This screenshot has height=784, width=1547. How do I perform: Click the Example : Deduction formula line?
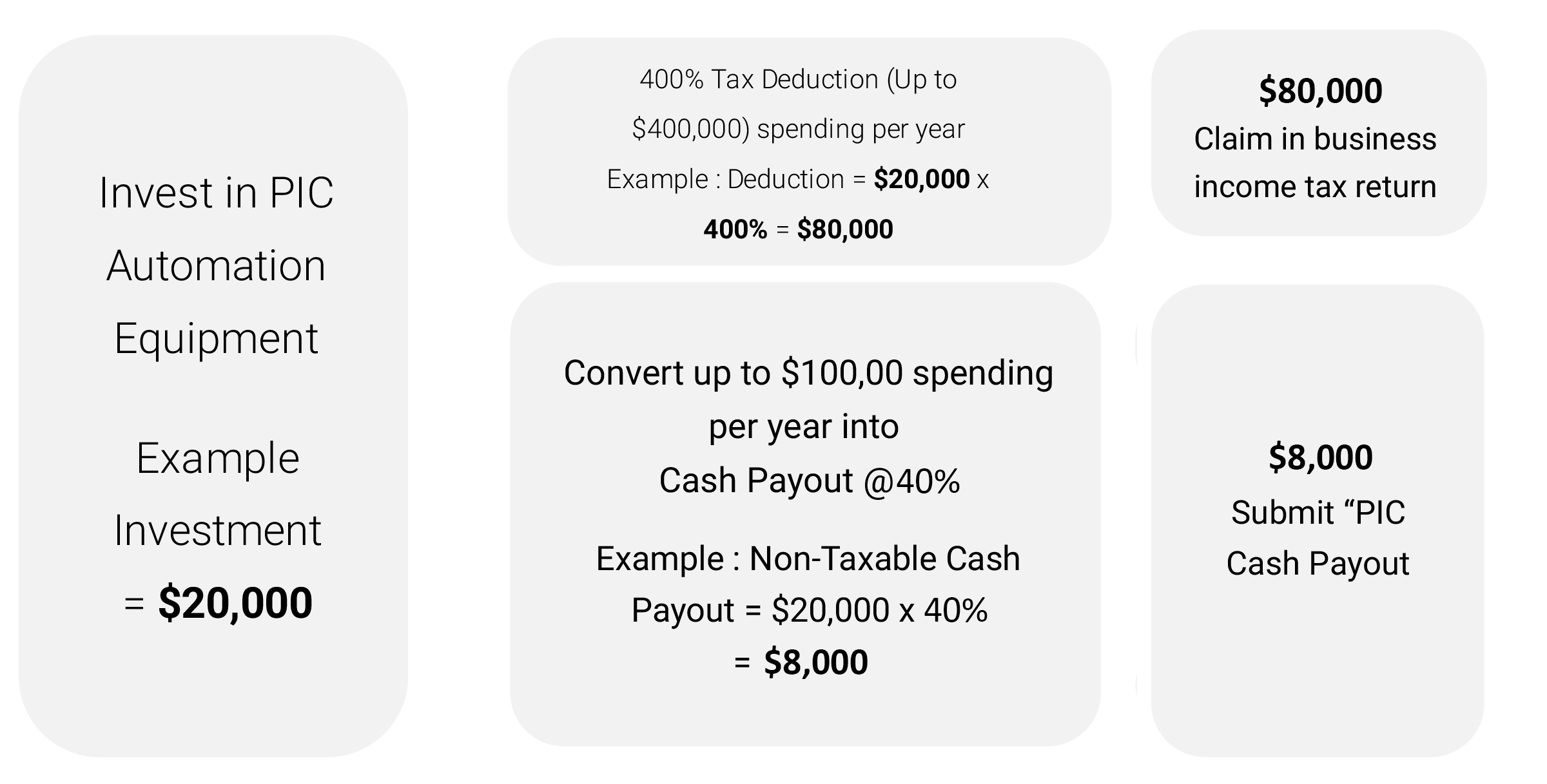pyautogui.click(x=798, y=178)
